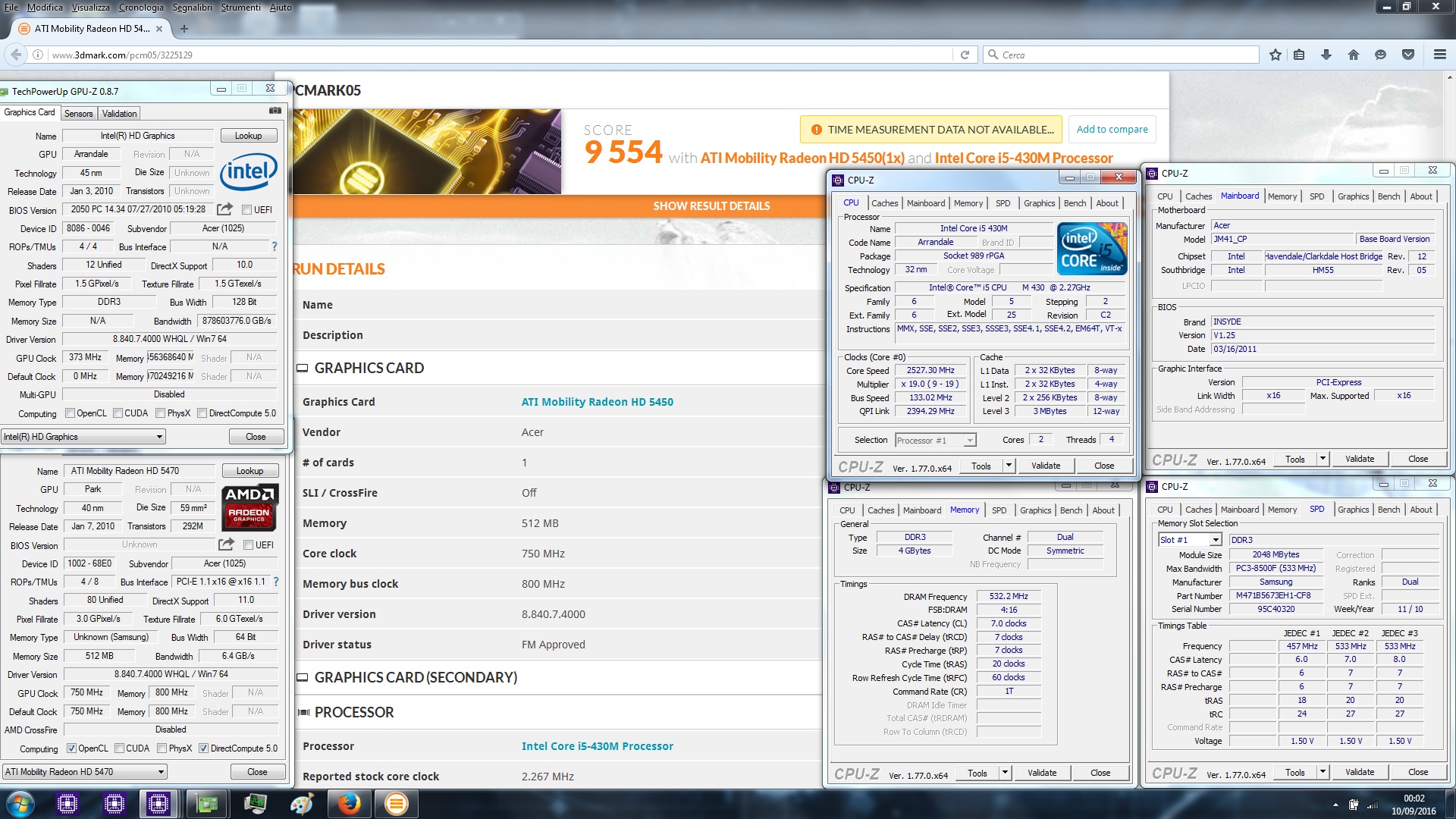Toggle CUDA checkbox for Radeon HD 5470

click(119, 748)
